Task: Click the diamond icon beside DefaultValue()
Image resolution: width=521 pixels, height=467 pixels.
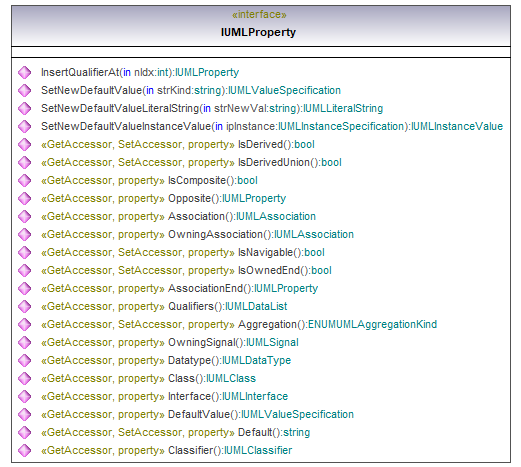Action: point(24,414)
